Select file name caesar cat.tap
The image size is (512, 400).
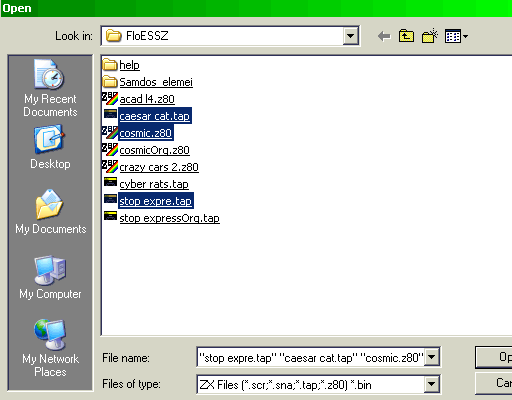155,116
